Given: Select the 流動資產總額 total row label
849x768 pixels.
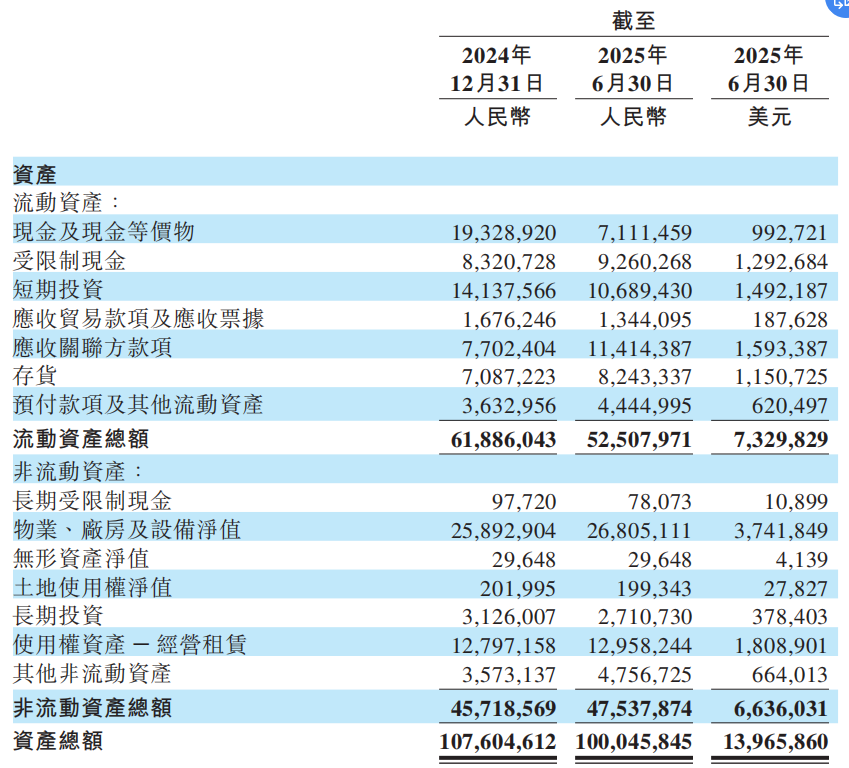Looking at the screenshot, I should (x=81, y=439).
